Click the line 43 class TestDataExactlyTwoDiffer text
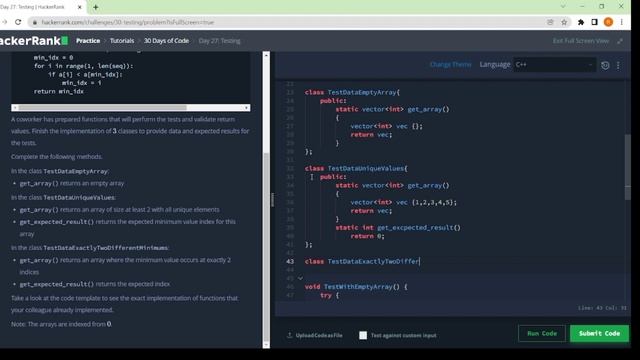This screenshot has width=640, height=360. (362, 261)
